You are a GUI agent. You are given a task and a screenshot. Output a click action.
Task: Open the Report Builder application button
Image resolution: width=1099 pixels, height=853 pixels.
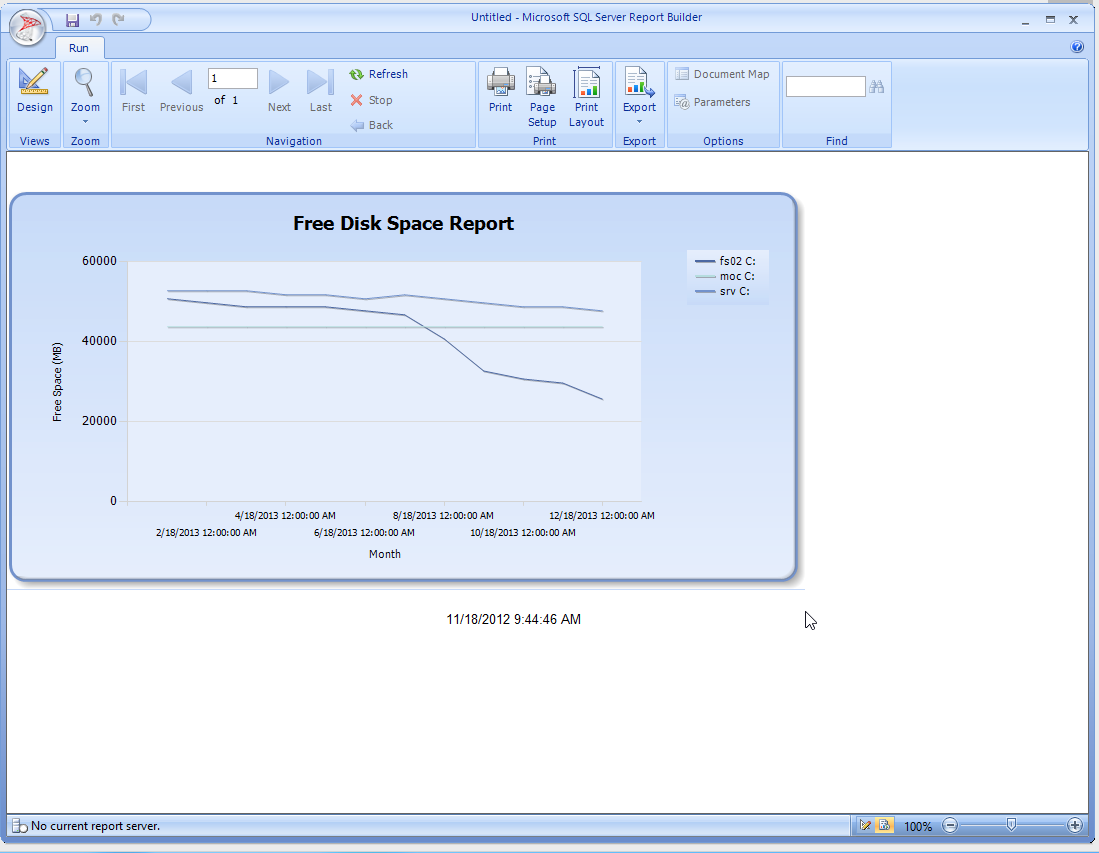coord(28,27)
